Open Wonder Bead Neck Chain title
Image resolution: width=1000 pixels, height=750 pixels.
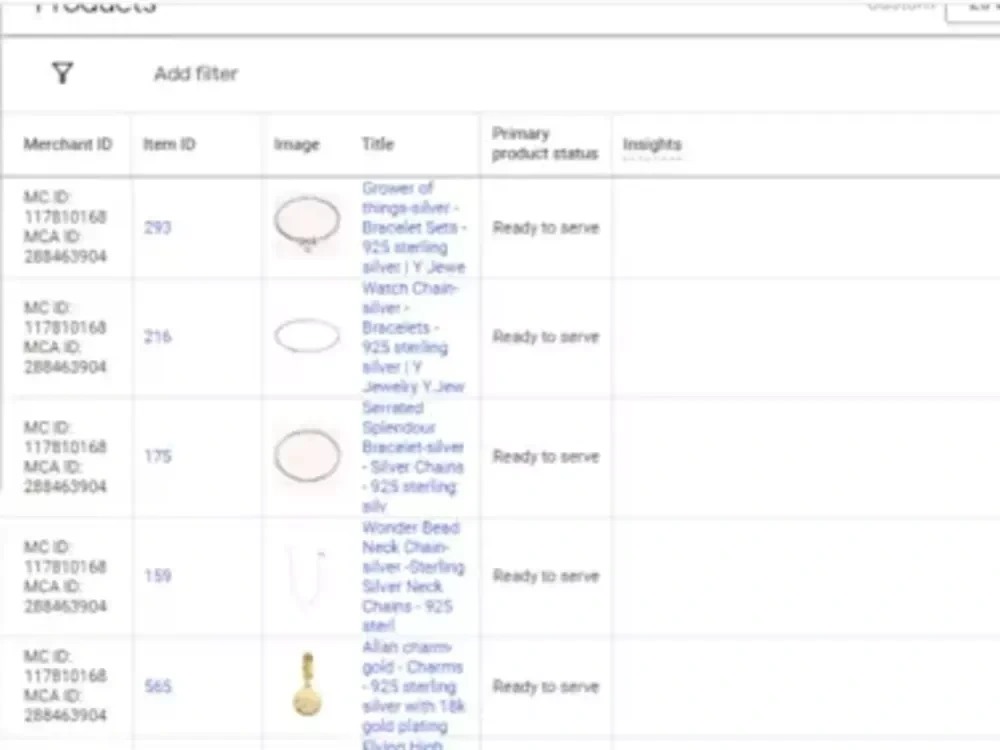pyautogui.click(x=413, y=576)
